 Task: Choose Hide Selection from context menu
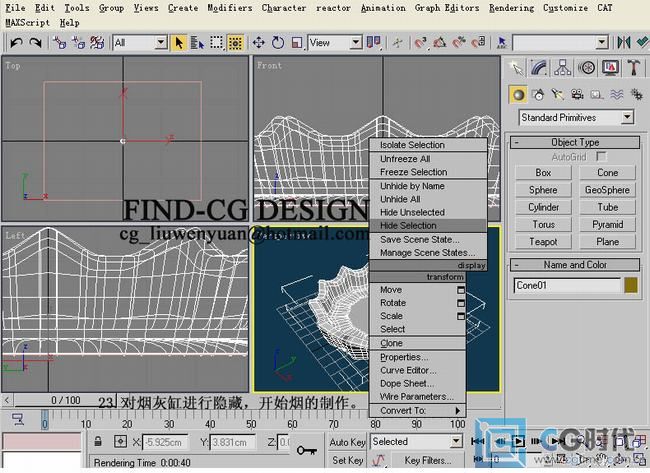(x=428, y=226)
